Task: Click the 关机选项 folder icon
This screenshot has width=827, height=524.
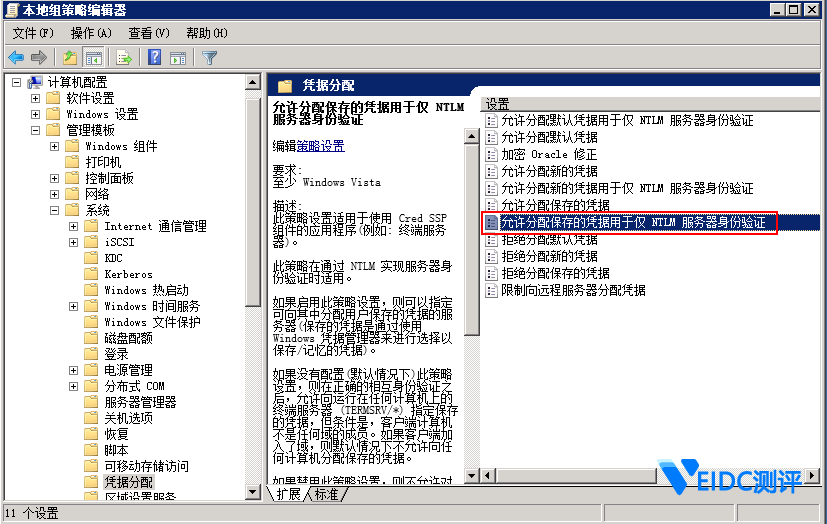Action: tap(91, 418)
